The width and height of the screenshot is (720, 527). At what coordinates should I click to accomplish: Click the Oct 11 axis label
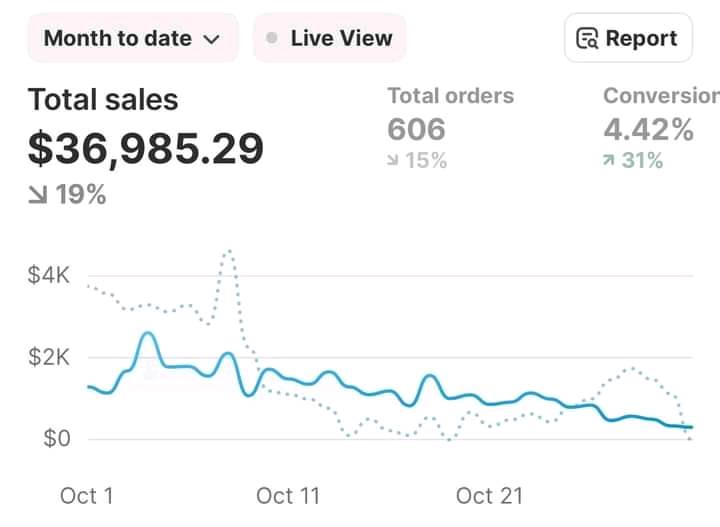[x=288, y=496]
